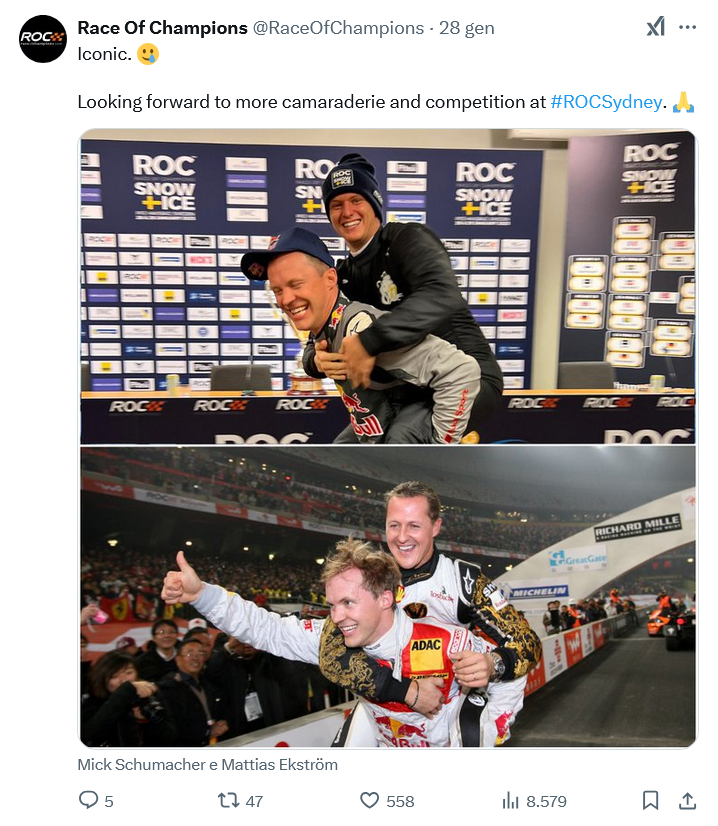Click the share upload icon
718x826 pixels.
(x=687, y=801)
